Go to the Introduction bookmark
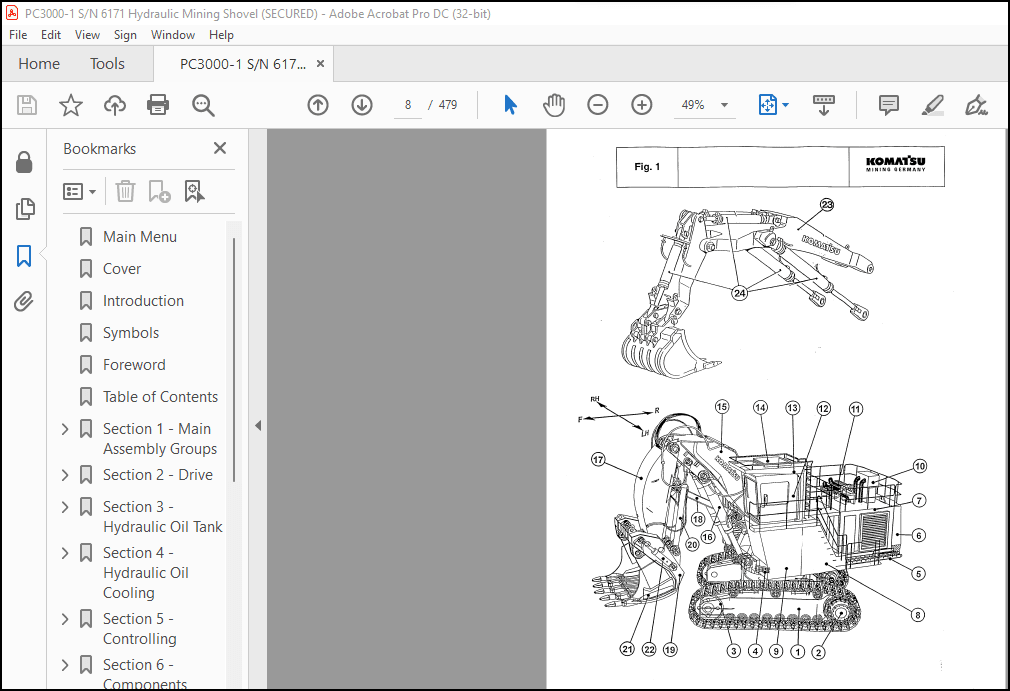This screenshot has width=1010, height=691. (143, 300)
